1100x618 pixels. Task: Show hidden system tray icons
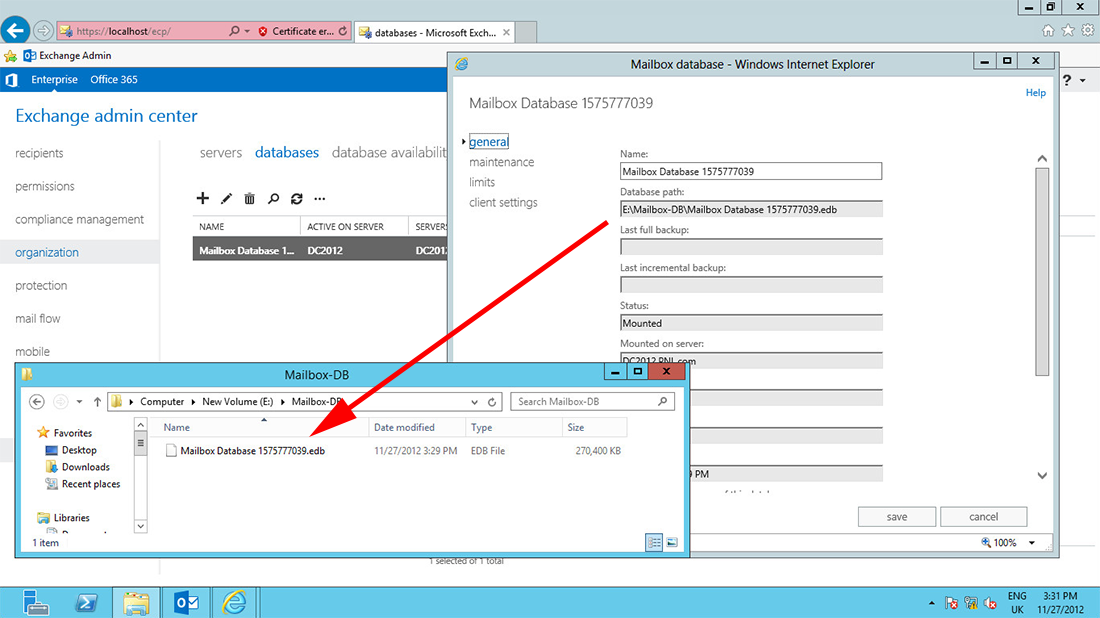point(932,603)
